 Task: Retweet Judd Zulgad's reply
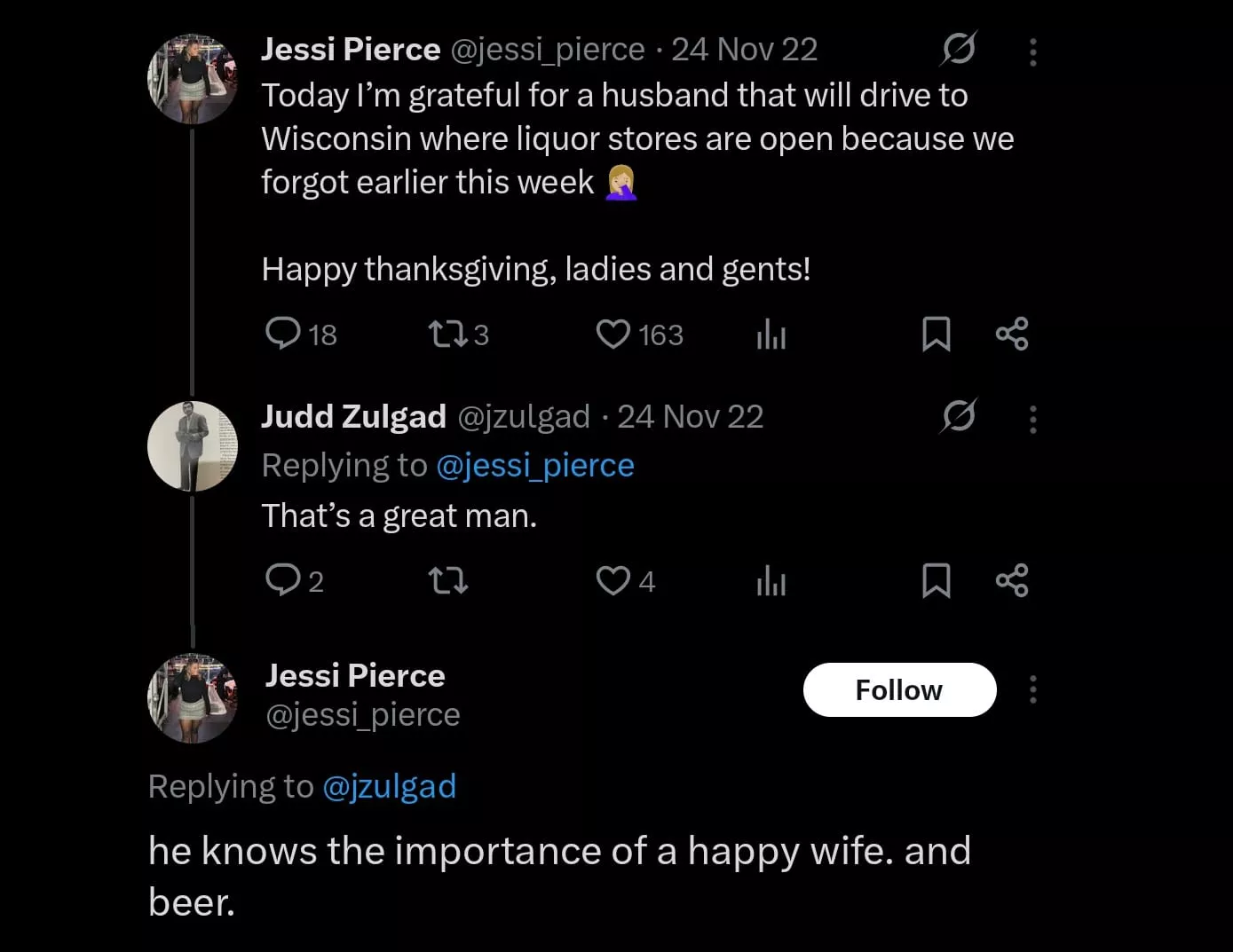(x=447, y=581)
